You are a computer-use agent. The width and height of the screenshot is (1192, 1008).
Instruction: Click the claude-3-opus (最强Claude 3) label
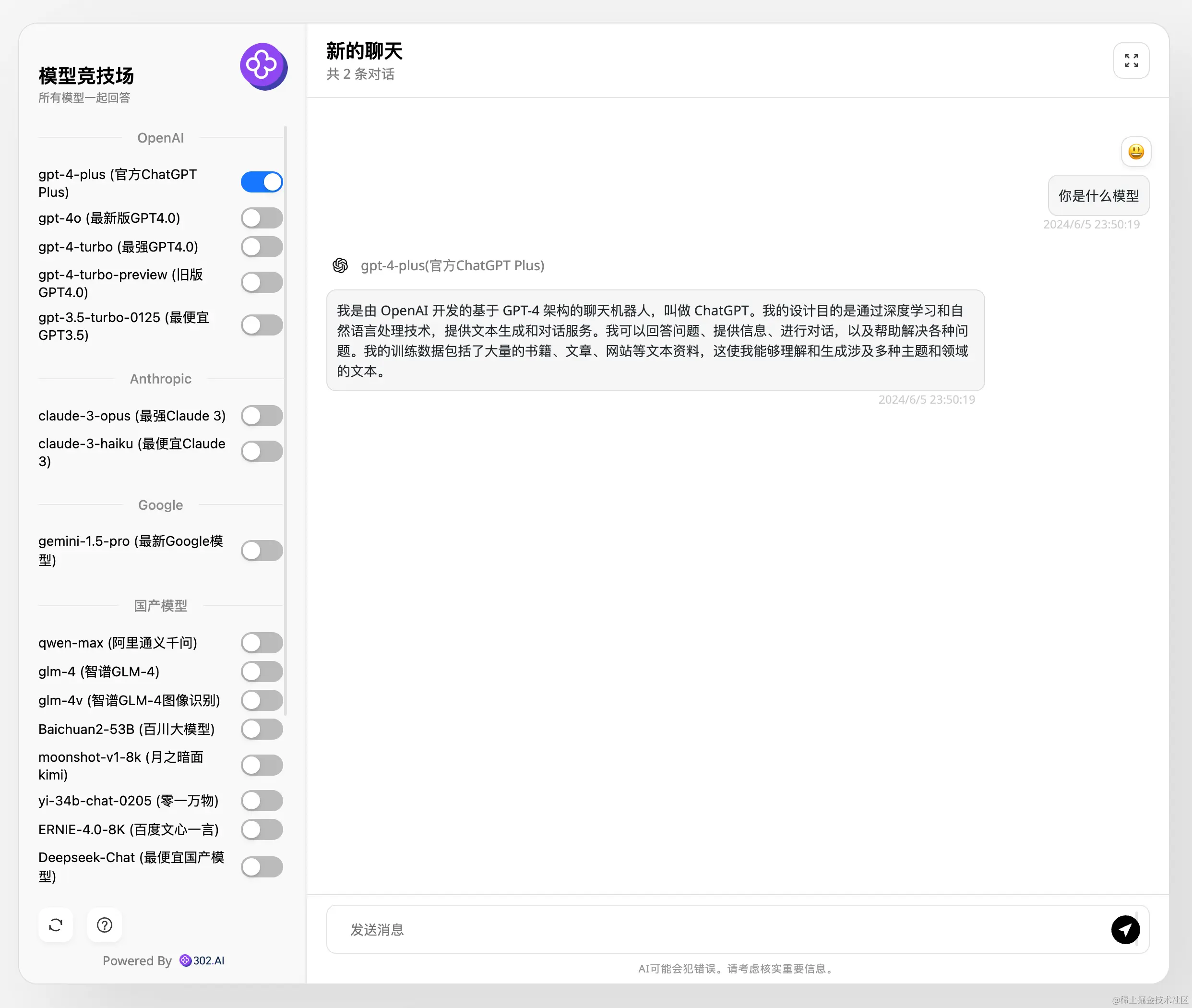(132, 416)
